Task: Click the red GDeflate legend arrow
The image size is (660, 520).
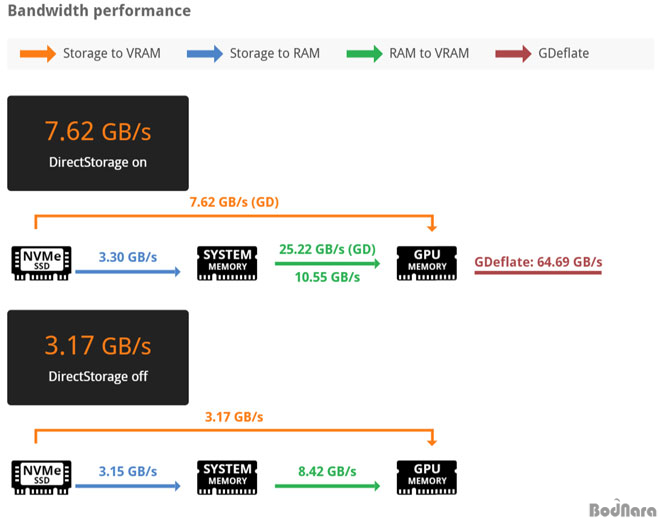Action: click(513, 53)
